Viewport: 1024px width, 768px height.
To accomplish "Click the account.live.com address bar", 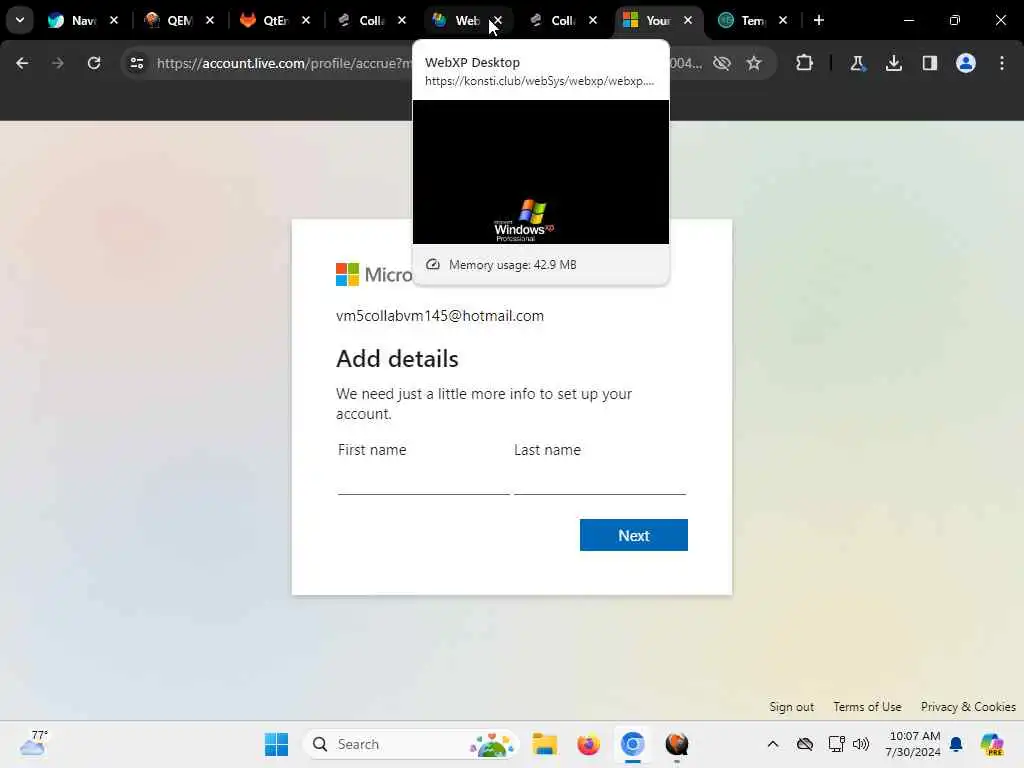I will pos(284,63).
